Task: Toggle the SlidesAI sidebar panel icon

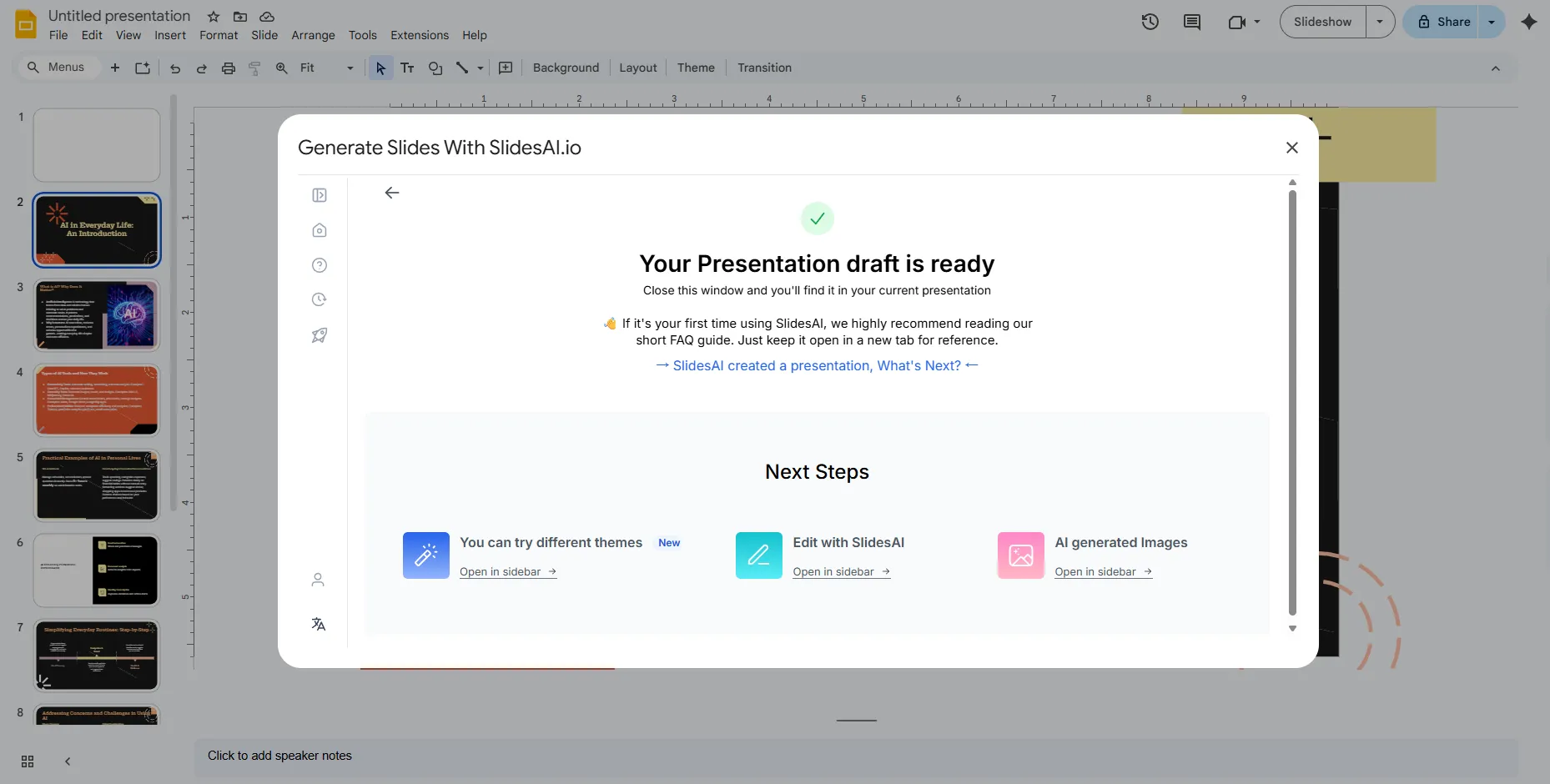Action: [319, 195]
